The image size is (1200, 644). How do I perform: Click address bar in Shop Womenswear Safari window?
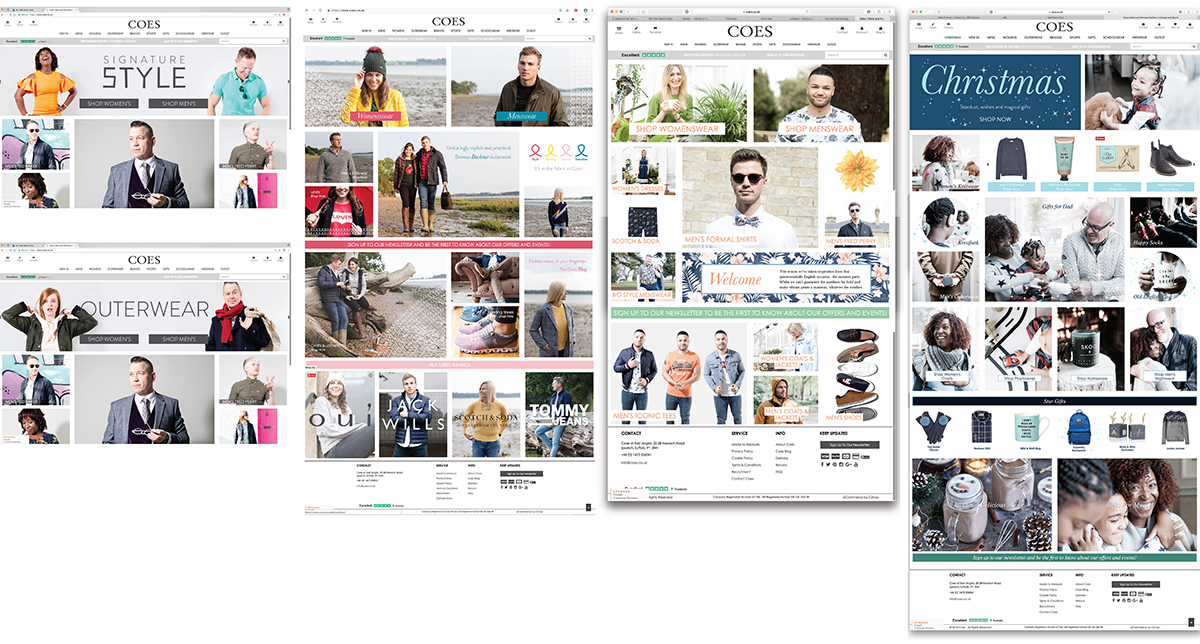click(x=751, y=12)
